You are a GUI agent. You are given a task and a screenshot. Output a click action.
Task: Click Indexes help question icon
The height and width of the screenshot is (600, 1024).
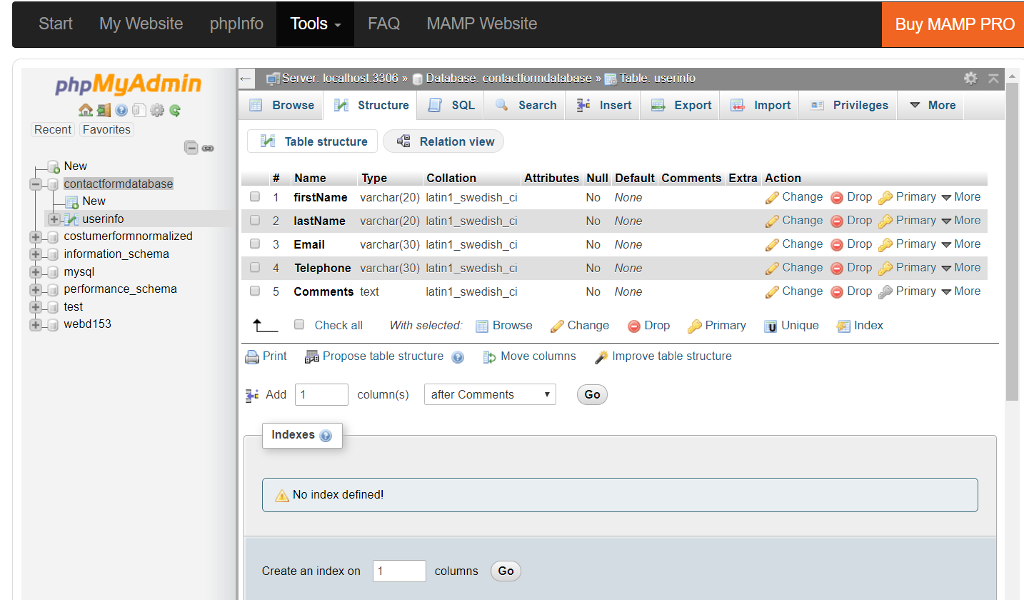(326, 435)
